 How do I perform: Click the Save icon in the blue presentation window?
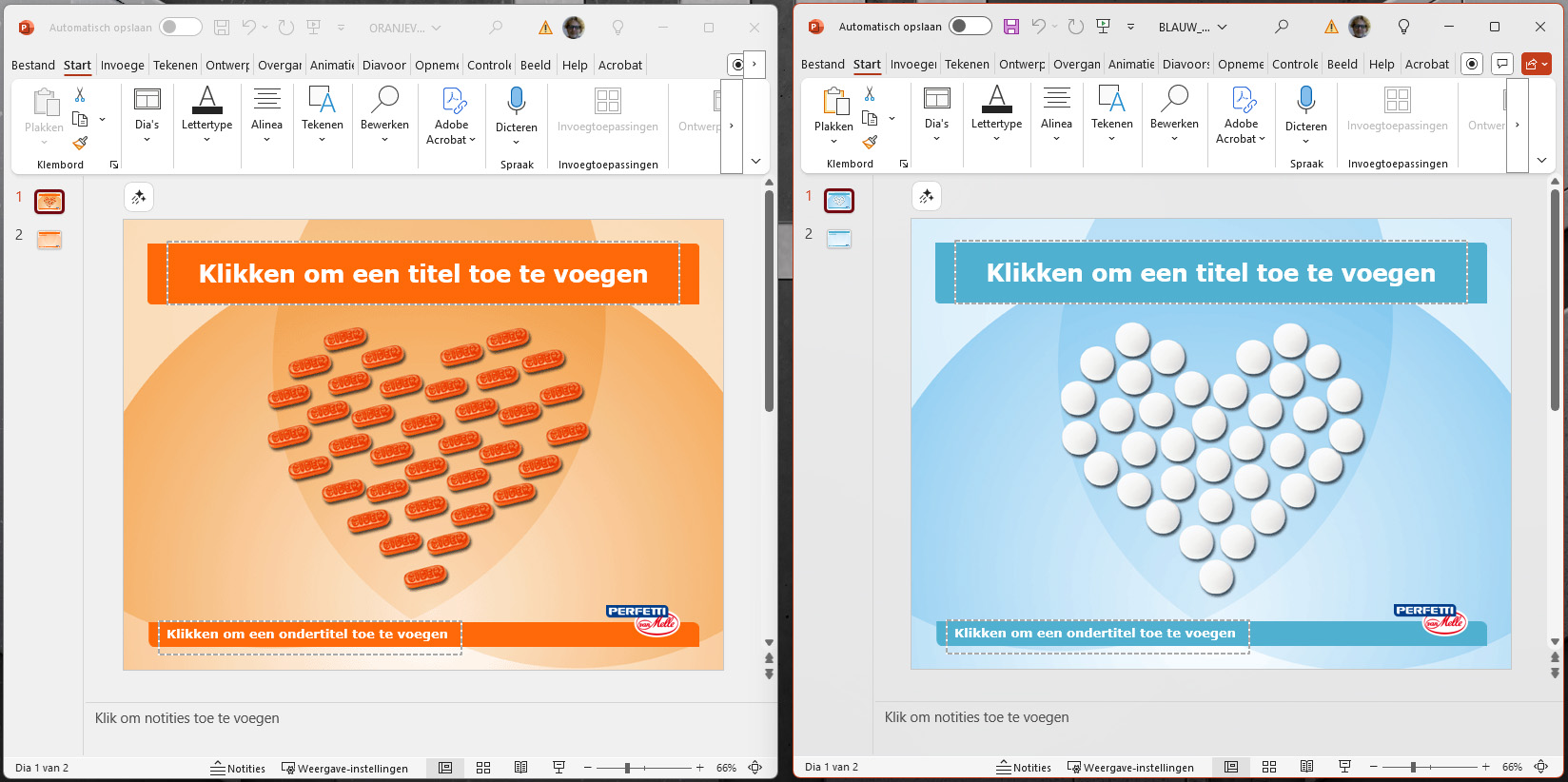[1010, 27]
